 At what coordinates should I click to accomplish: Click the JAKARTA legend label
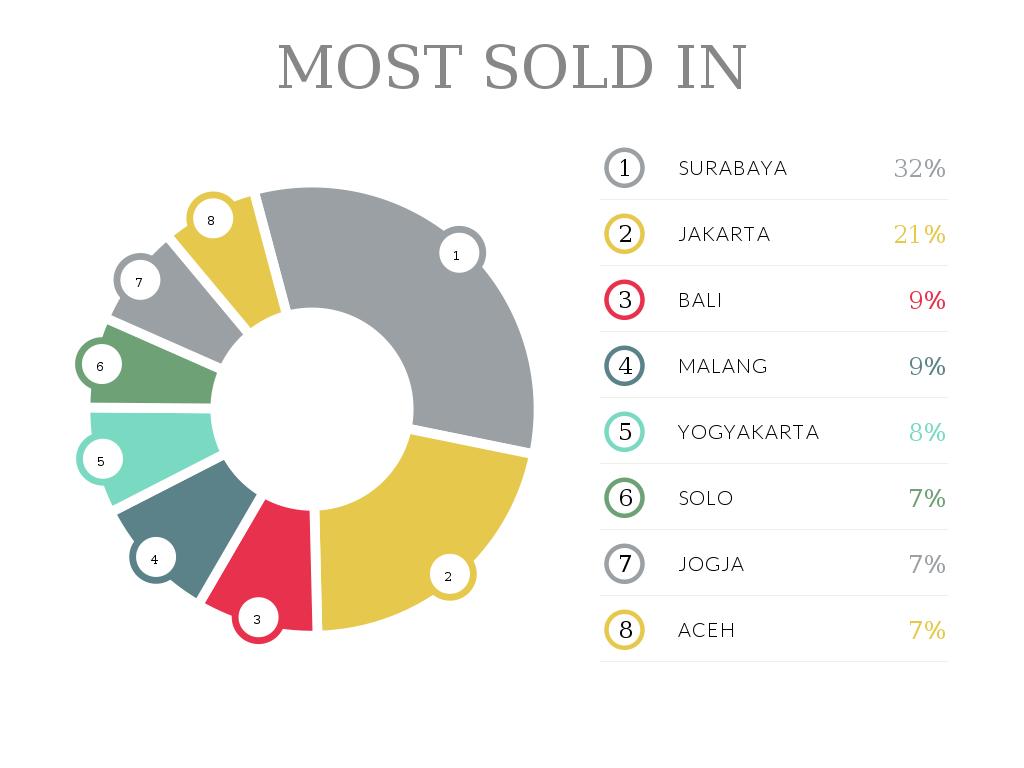pyautogui.click(x=724, y=234)
